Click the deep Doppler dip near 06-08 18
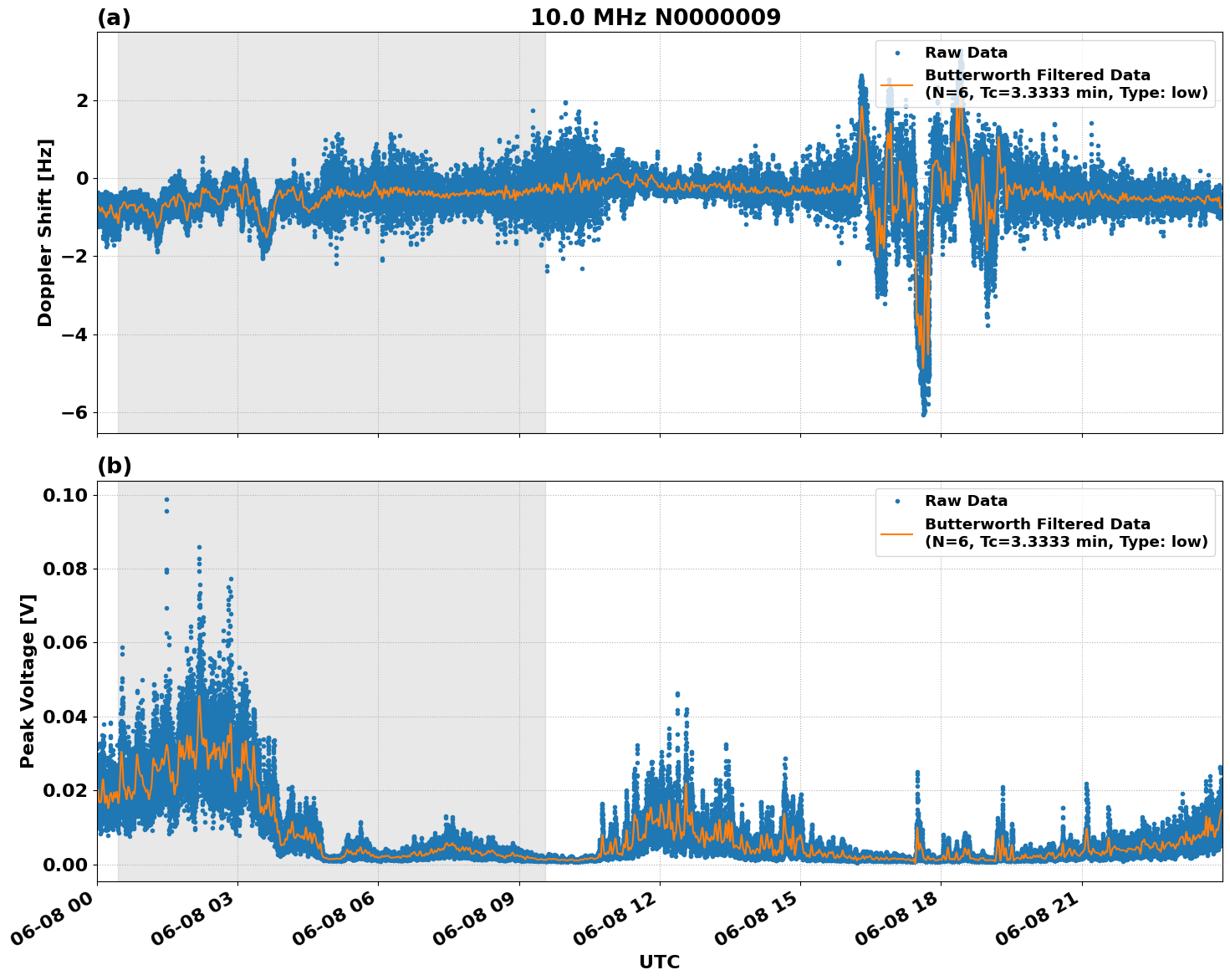 click(x=922, y=393)
